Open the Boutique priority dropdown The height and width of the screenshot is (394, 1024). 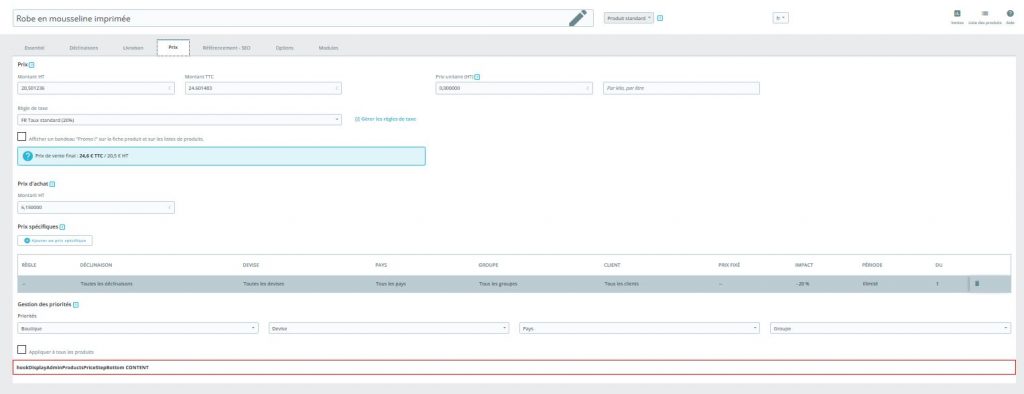[x=138, y=329]
